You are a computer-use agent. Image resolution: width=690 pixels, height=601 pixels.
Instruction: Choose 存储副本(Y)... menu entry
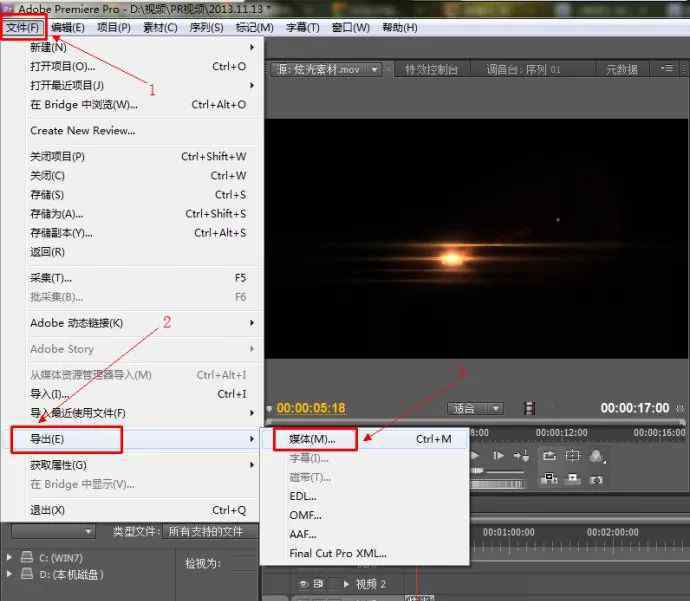point(142,233)
